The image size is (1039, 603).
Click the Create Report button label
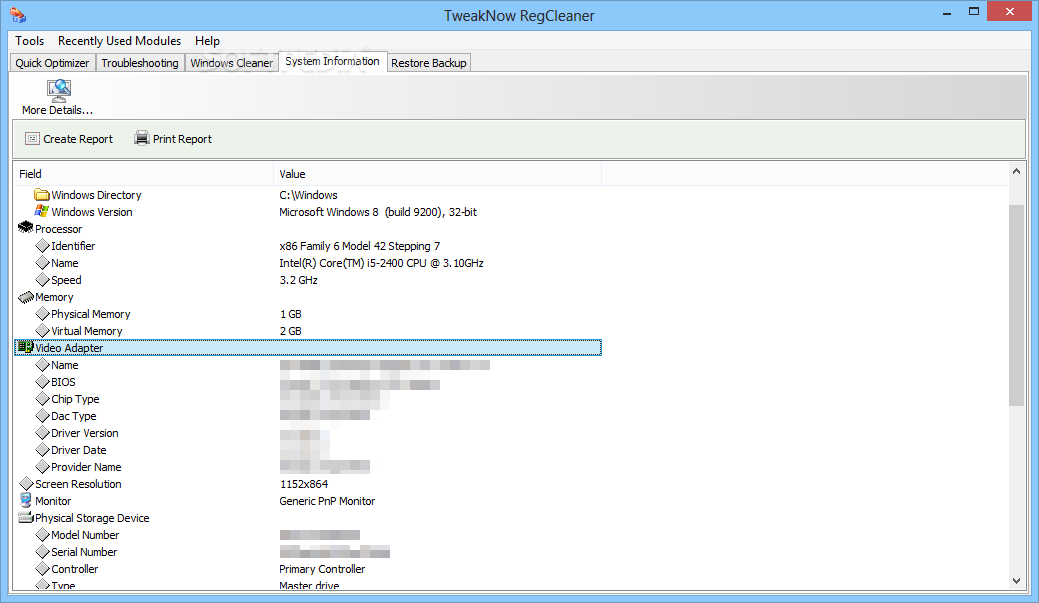tap(78, 139)
